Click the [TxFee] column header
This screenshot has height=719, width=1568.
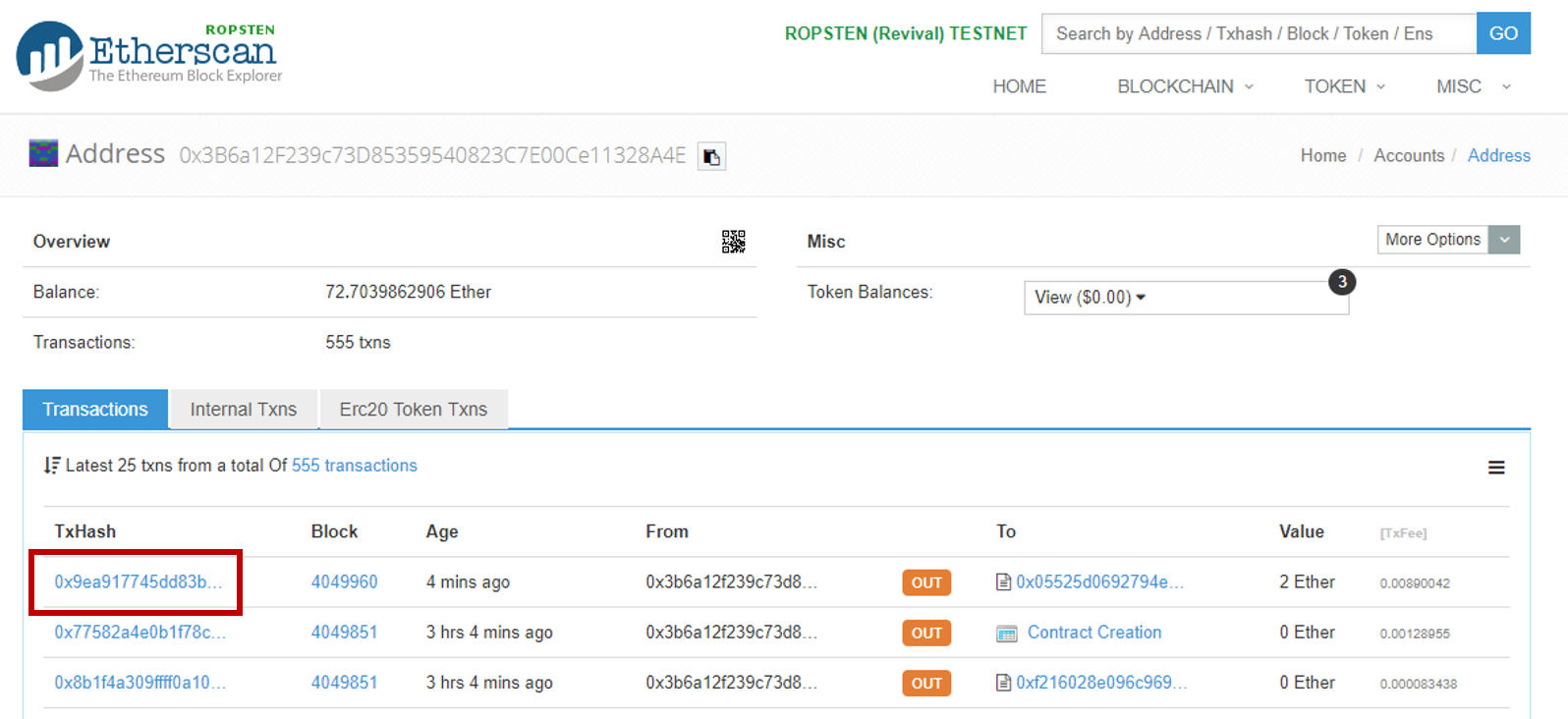point(1403,533)
